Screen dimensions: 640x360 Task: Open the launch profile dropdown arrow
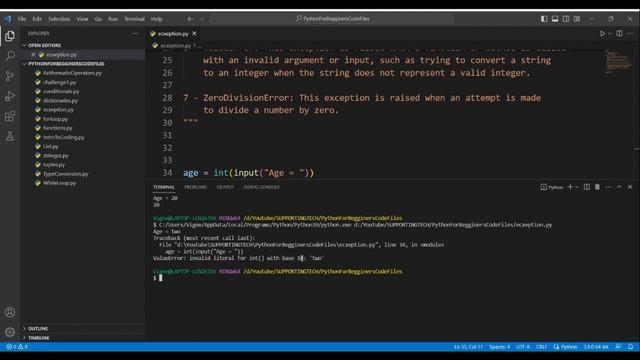[577, 187]
